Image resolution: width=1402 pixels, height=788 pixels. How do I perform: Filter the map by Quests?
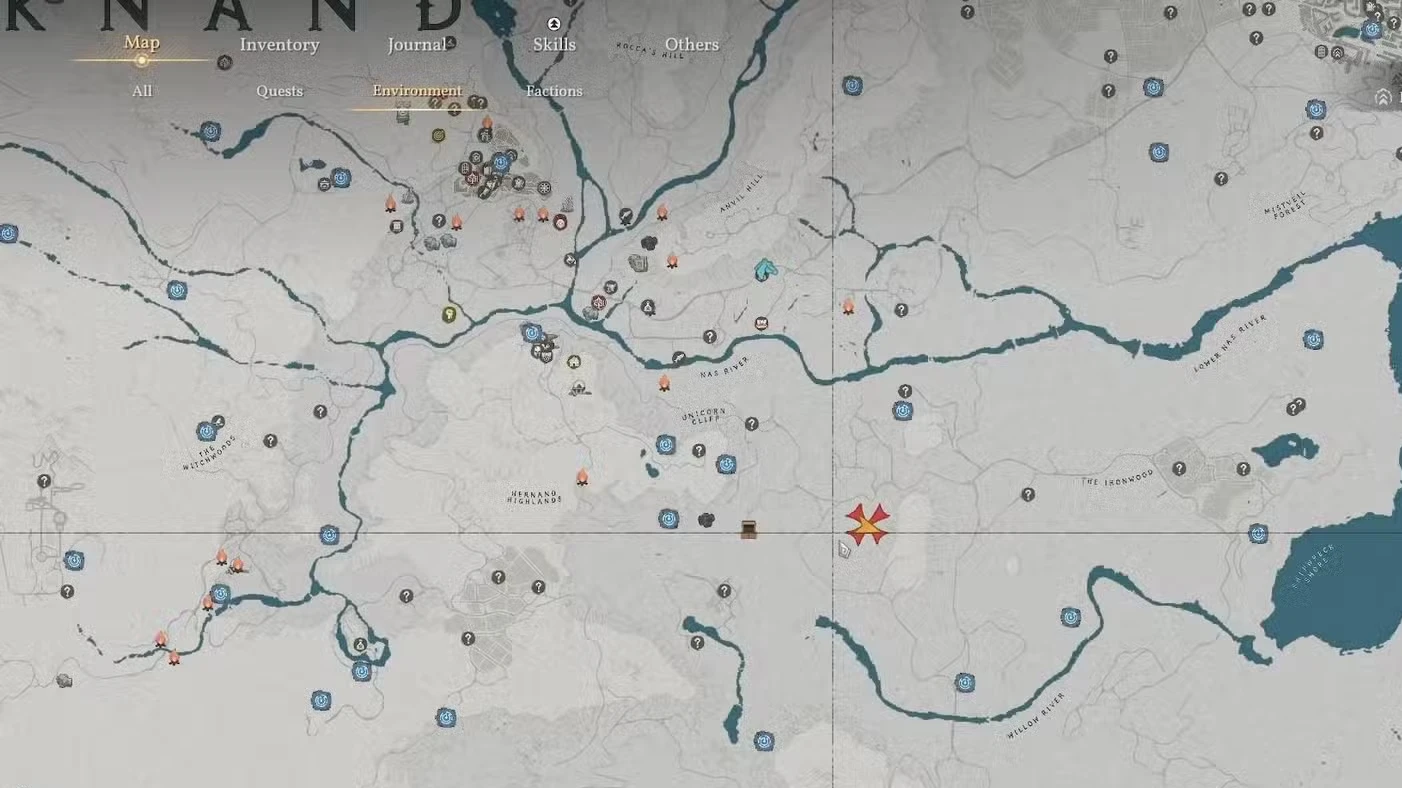[279, 91]
